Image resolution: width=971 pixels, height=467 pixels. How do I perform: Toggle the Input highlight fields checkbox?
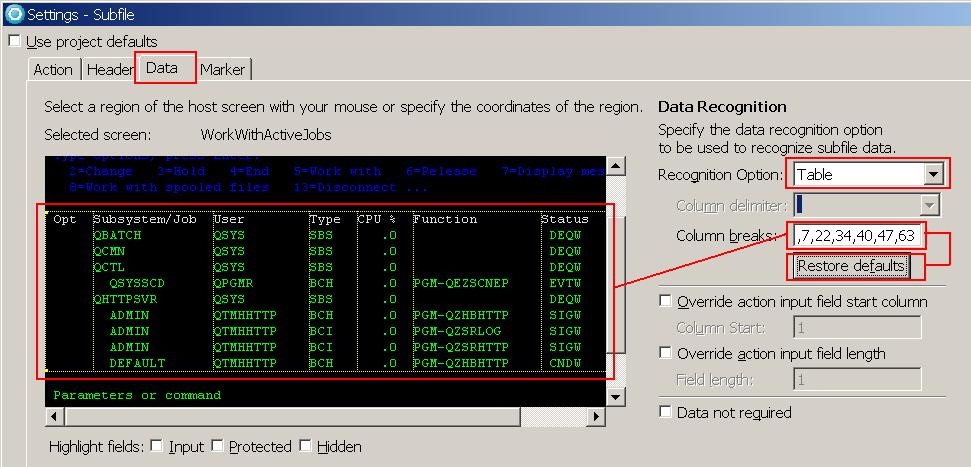coord(157,446)
